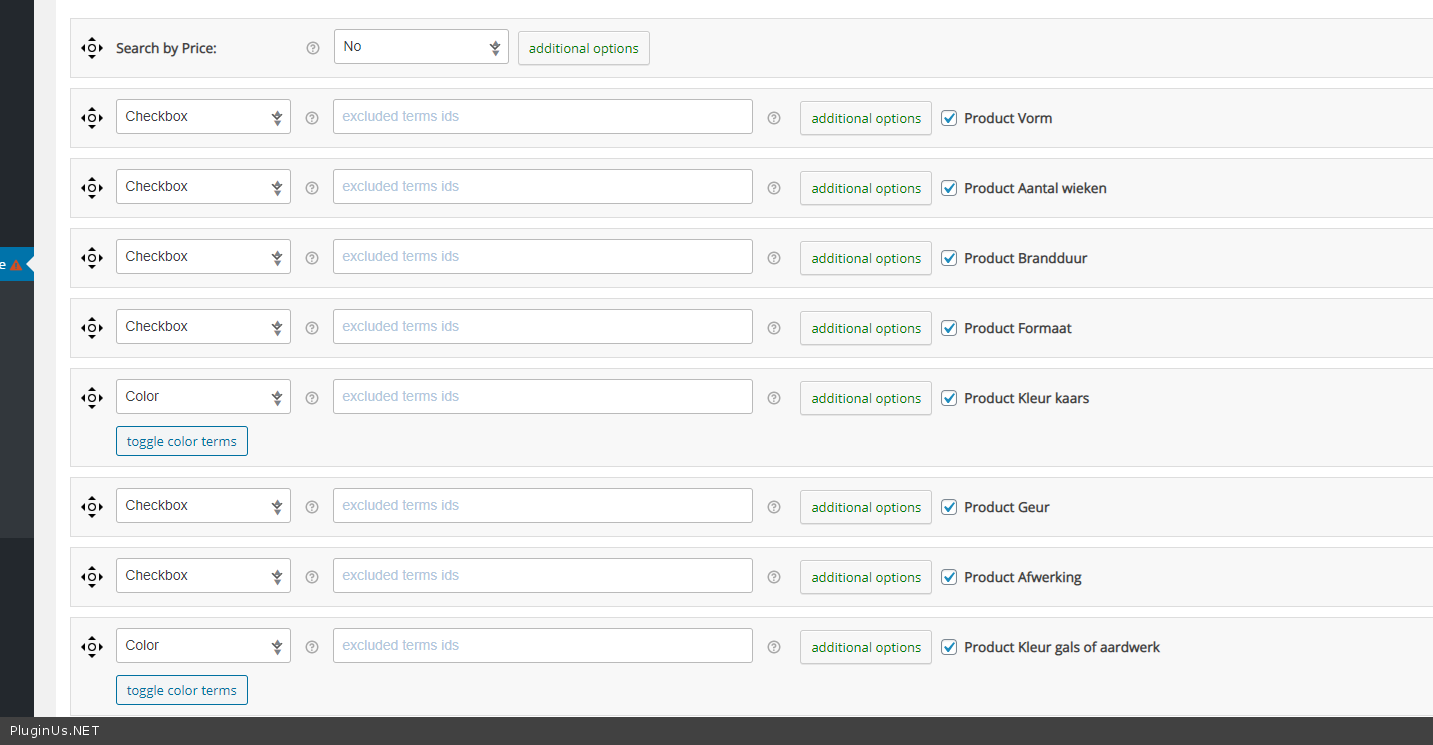
Task: Click help icon beside Search by Price label
Action: [x=312, y=48]
